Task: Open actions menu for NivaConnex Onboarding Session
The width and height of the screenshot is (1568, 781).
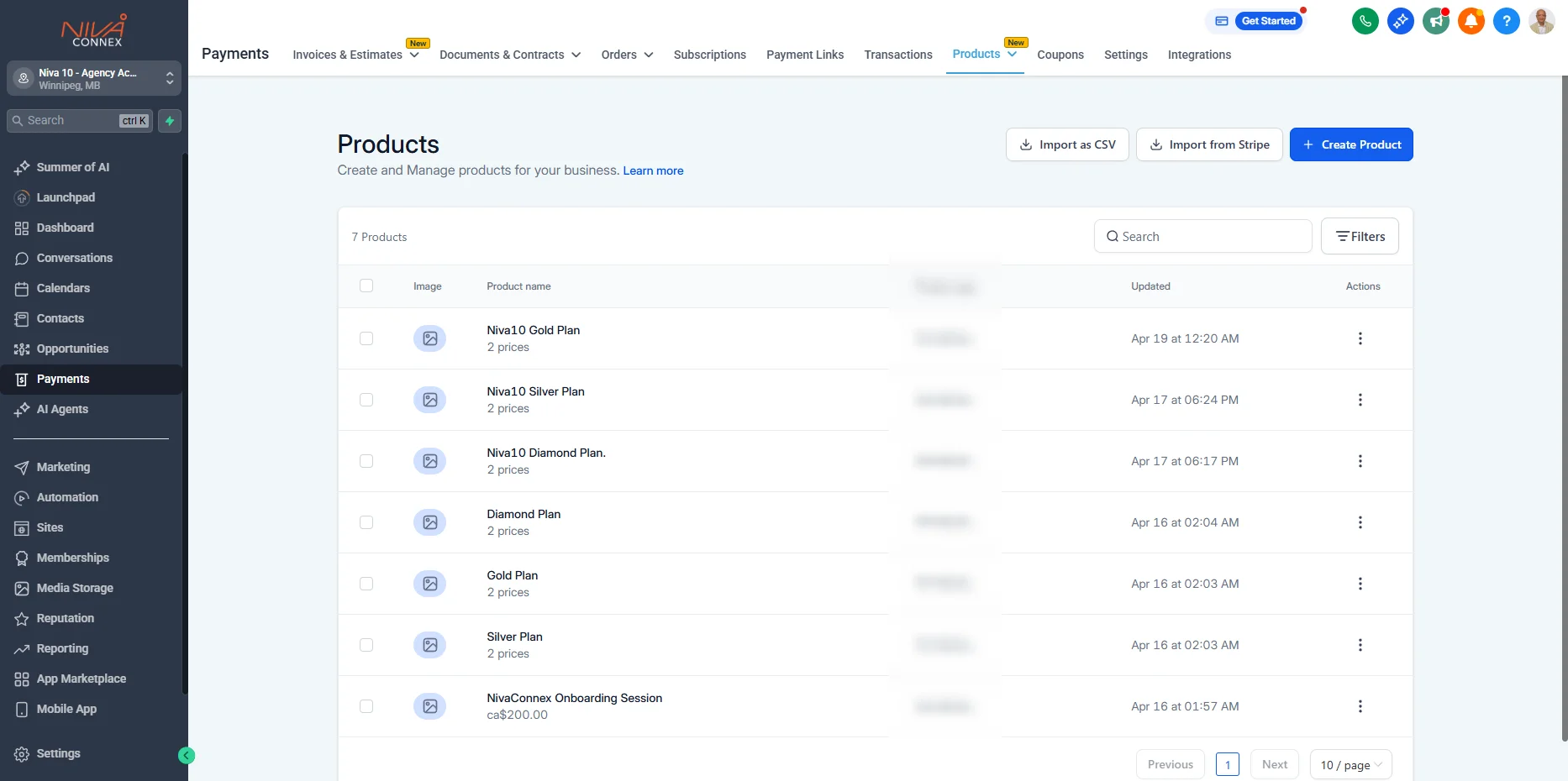Action: [1360, 706]
